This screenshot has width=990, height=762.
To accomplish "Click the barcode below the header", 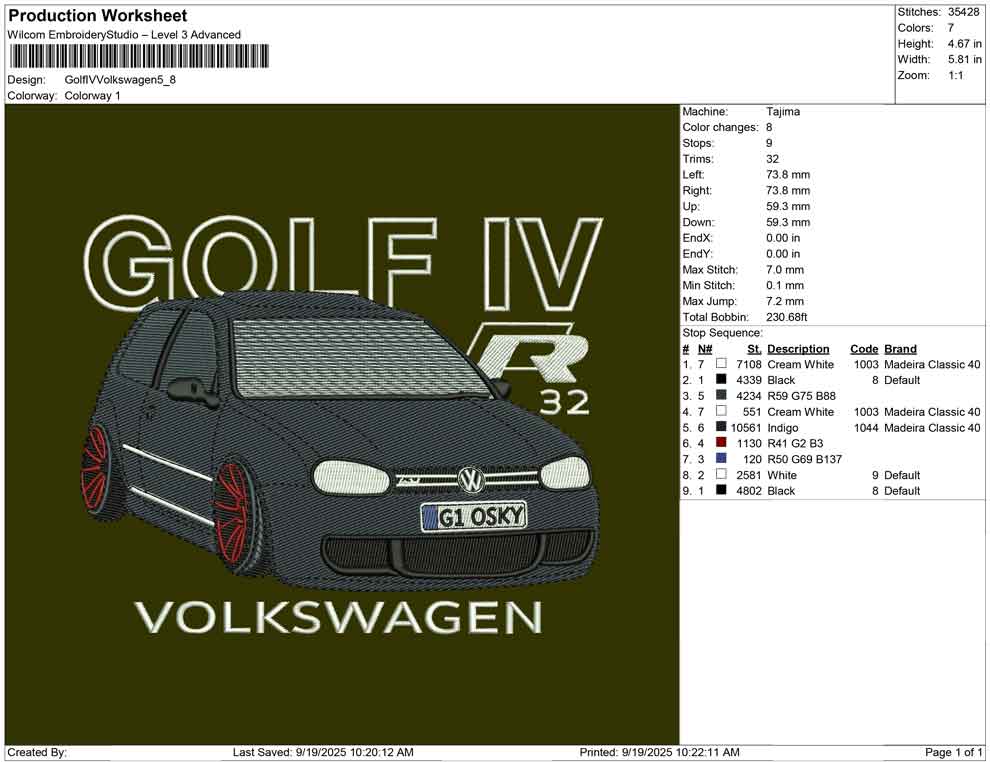I will pos(139,56).
